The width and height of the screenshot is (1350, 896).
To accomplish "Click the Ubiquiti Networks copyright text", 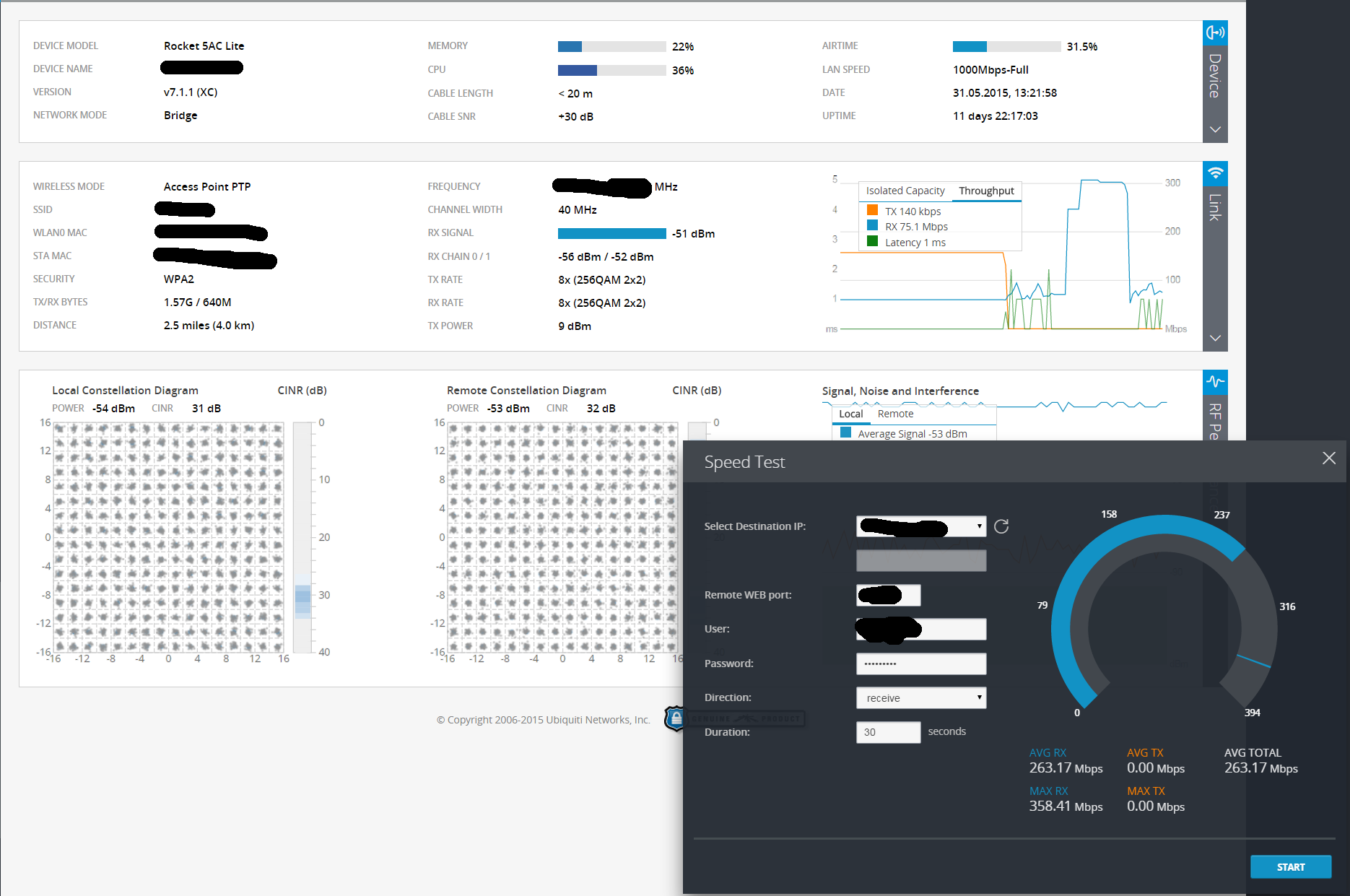I will point(544,720).
